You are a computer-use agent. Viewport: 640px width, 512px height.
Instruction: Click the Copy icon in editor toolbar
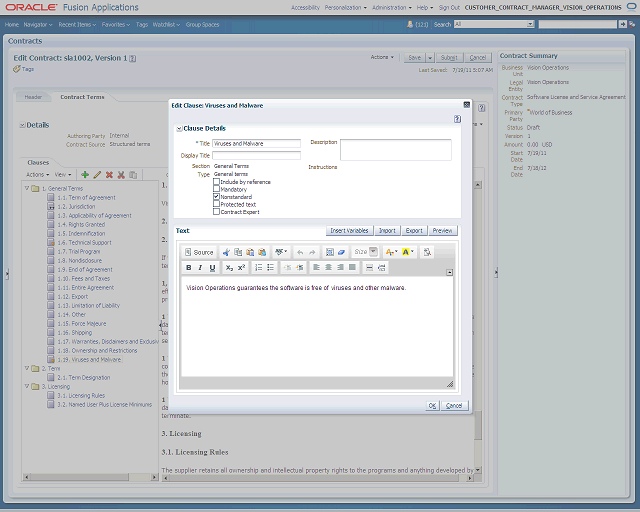click(238, 252)
